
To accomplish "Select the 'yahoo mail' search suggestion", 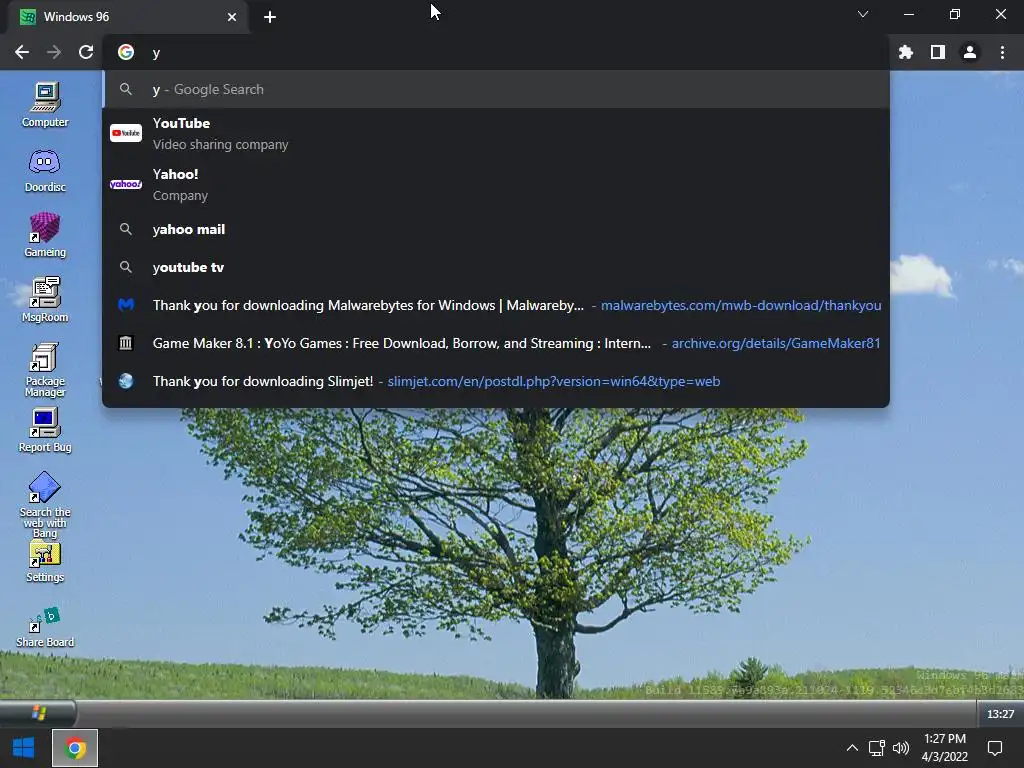I will [x=496, y=229].
